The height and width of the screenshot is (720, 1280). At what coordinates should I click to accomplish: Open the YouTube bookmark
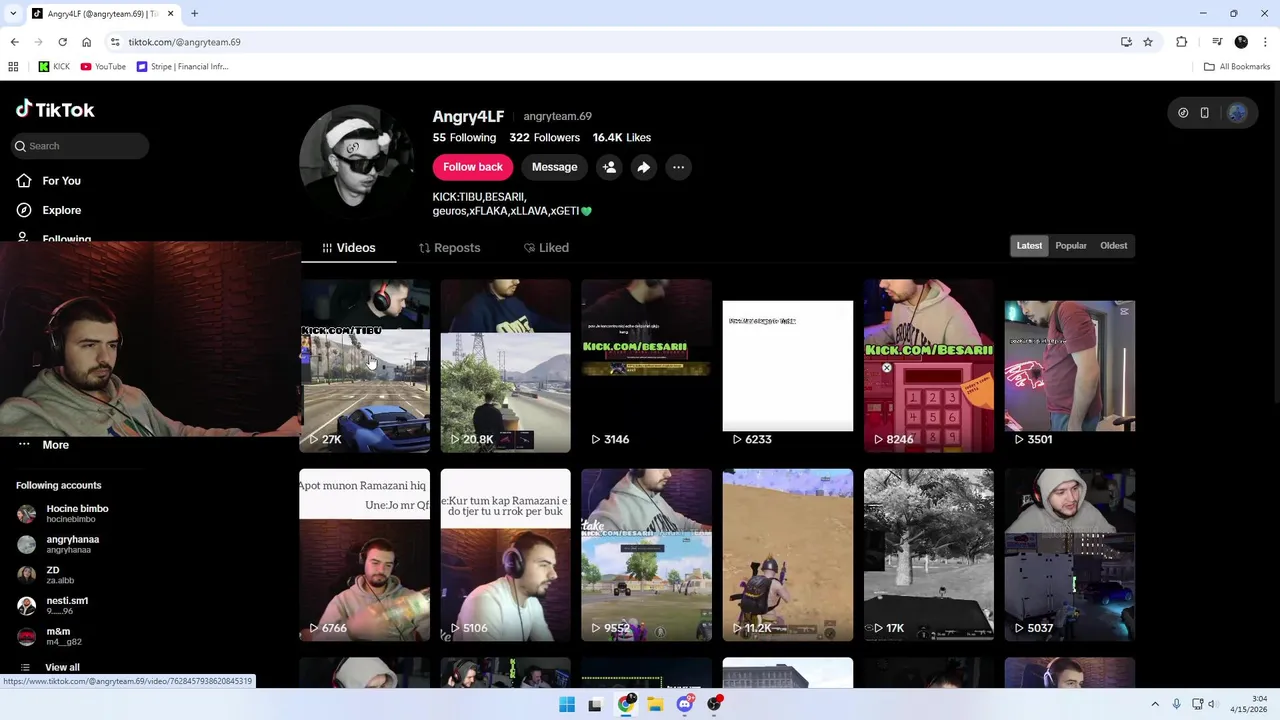(103, 67)
